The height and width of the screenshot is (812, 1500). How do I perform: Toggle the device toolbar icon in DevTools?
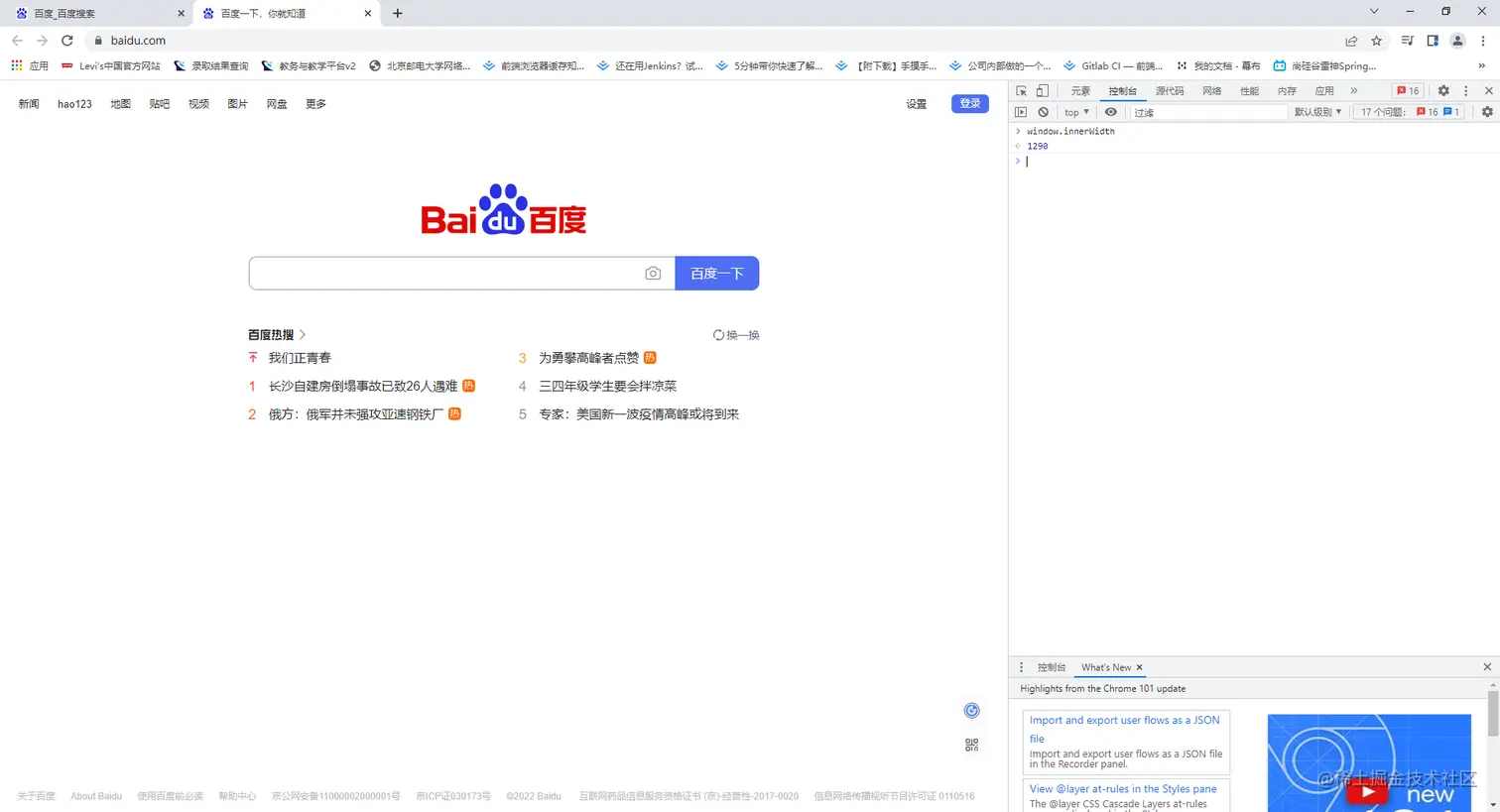[1043, 90]
